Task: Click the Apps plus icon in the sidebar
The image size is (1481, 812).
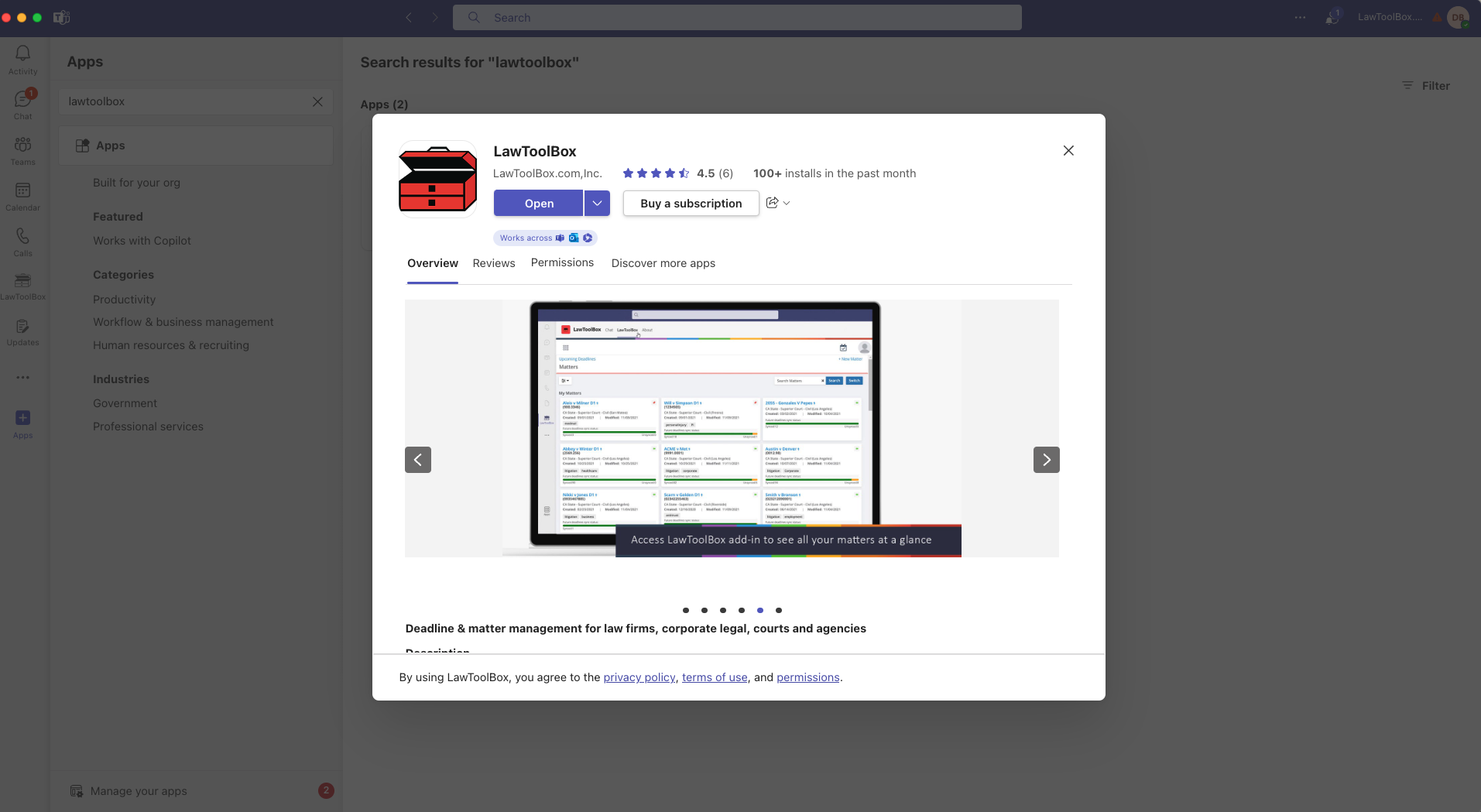Action: tap(22, 418)
